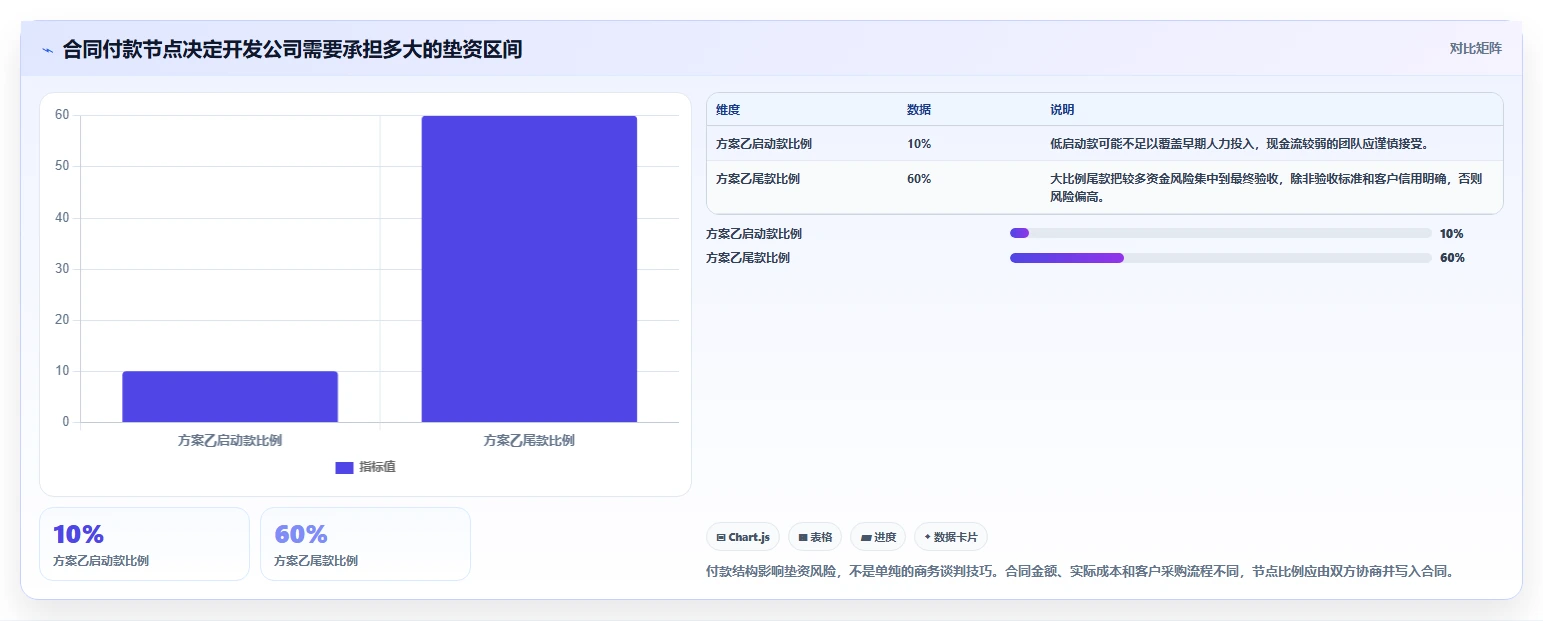
Task: Click the 方案乙启动款比例 progress bar
Action: coord(1221,233)
